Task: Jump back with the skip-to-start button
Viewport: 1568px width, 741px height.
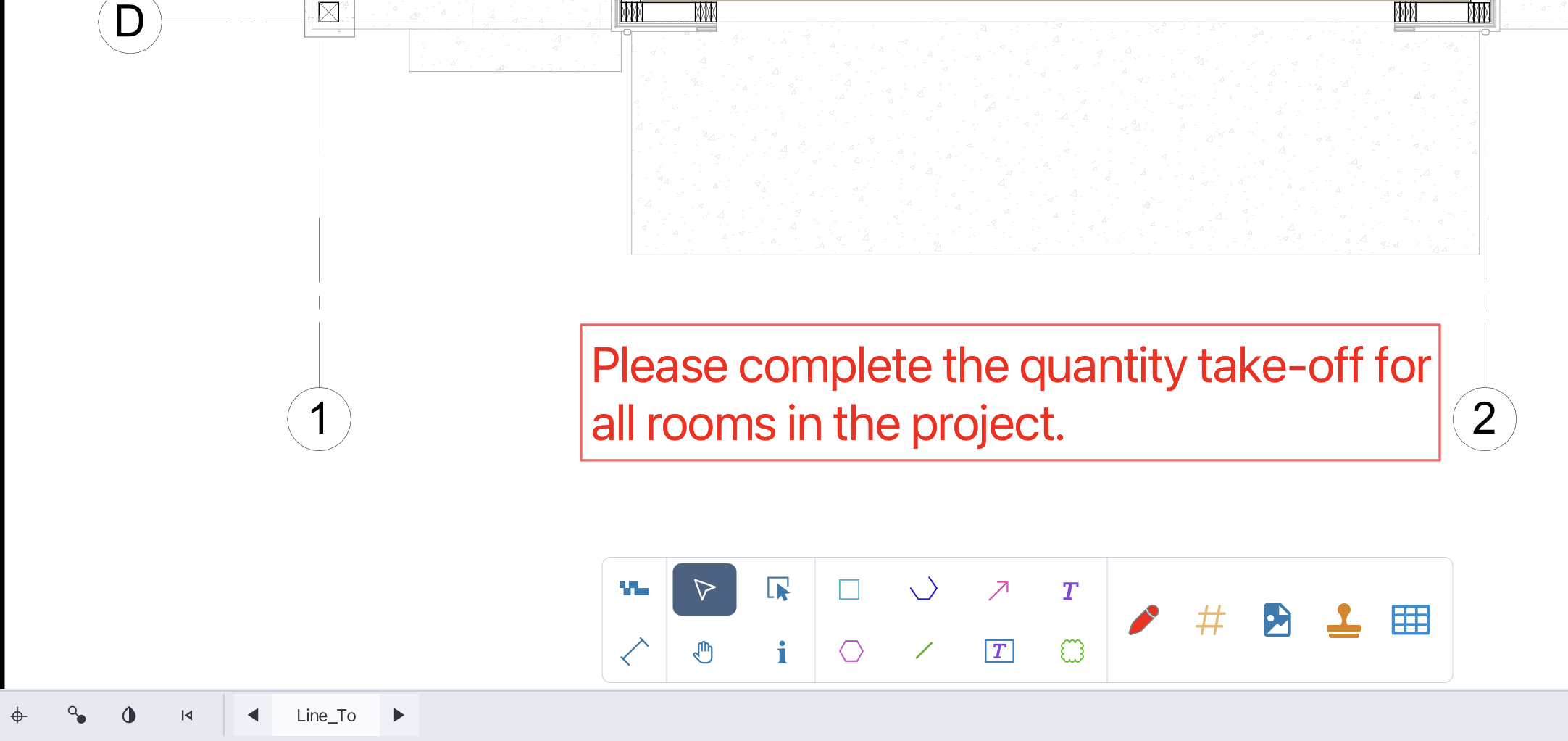Action: pyautogui.click(x=185, y=715)
